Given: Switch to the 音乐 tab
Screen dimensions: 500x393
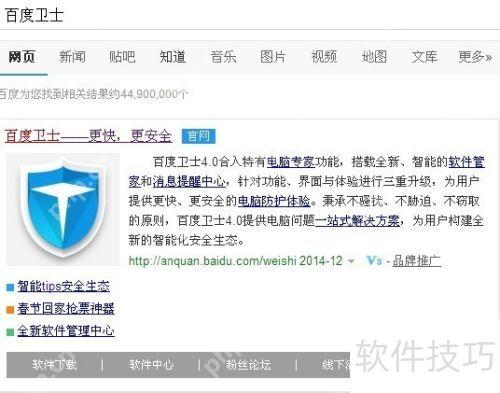Looking at the screenshot, I should (223, 57).
